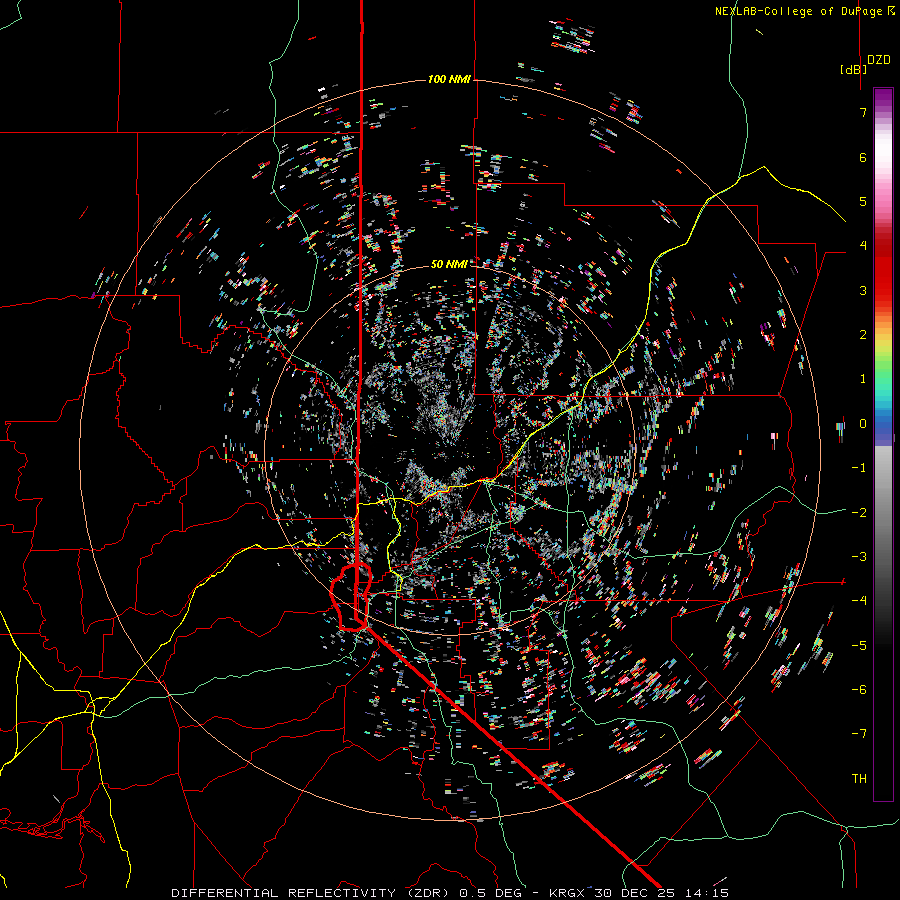
Task: Click the 1 dB value on the color scale
Action: click(863, 379)
